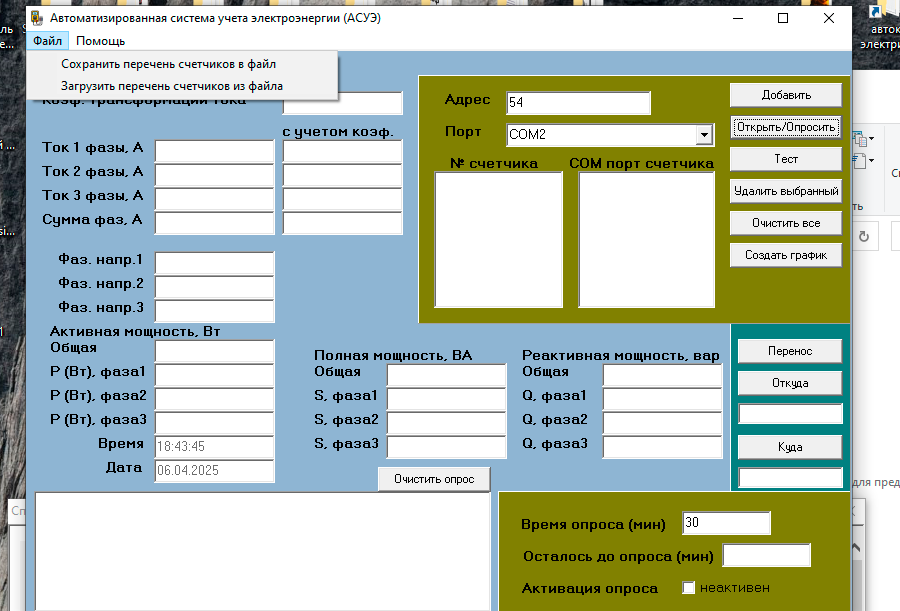Screen dimensions: 900x611
Task: Click the P (Вт), фаза1 field
Action: click(x=215, y=376)
